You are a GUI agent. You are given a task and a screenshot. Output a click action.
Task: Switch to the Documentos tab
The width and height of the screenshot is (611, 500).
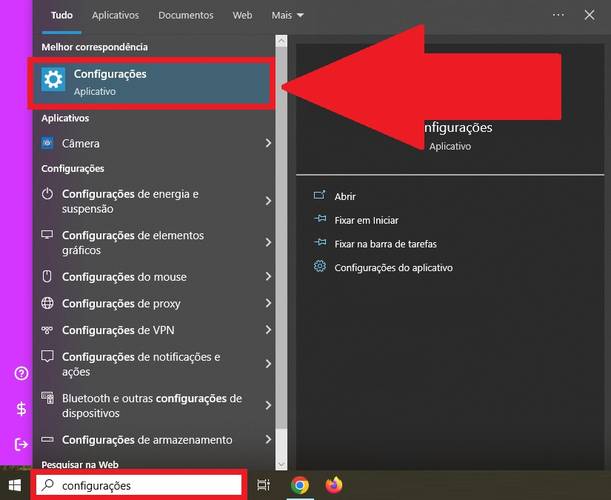click(x=186, y=15)
